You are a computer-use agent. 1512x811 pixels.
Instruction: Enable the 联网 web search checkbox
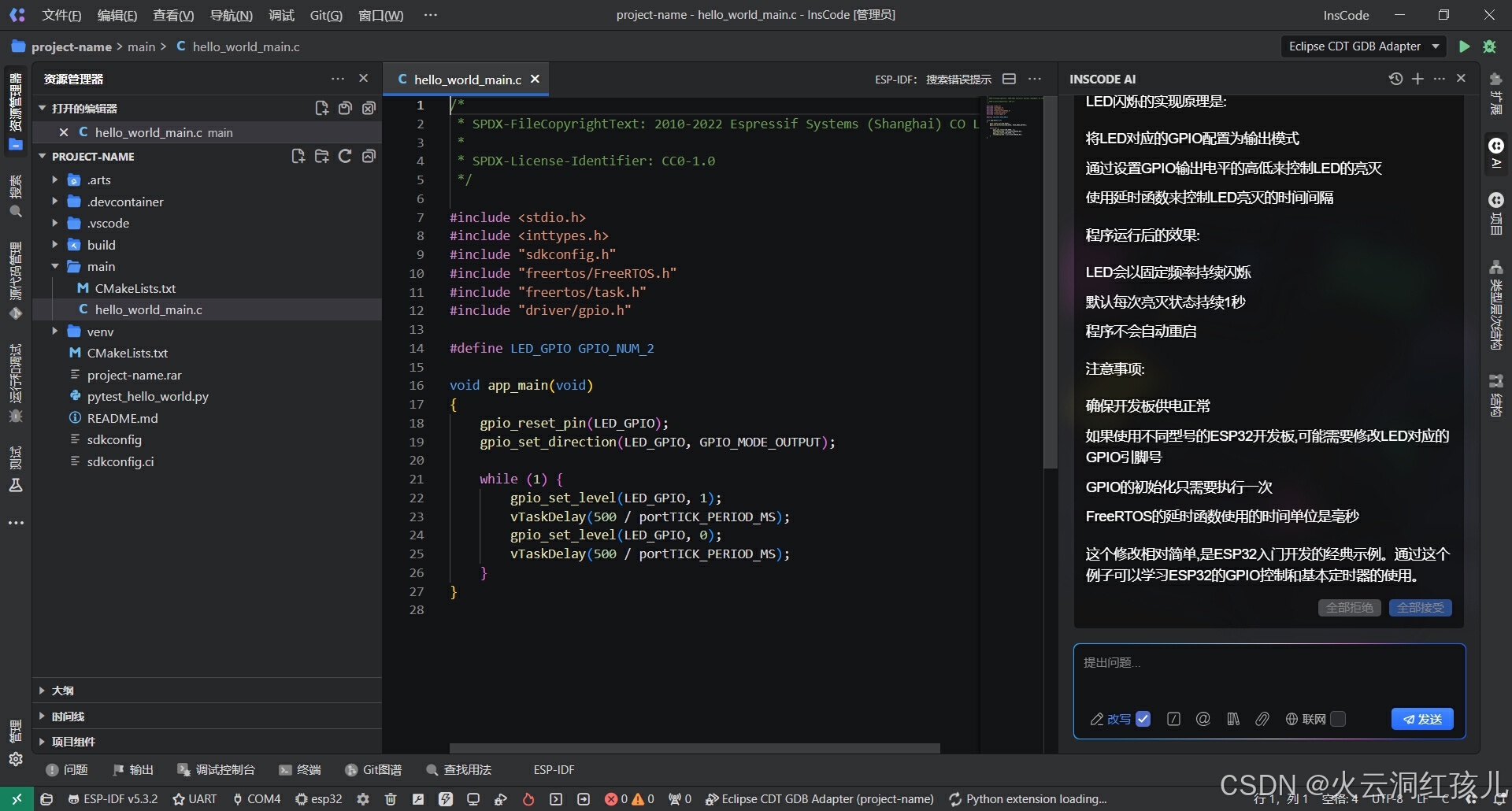[x=1338, y=719]
